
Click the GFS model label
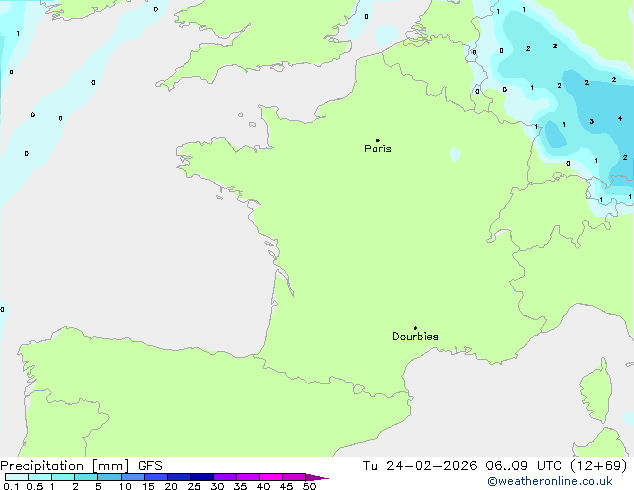(x=150, y=466)
